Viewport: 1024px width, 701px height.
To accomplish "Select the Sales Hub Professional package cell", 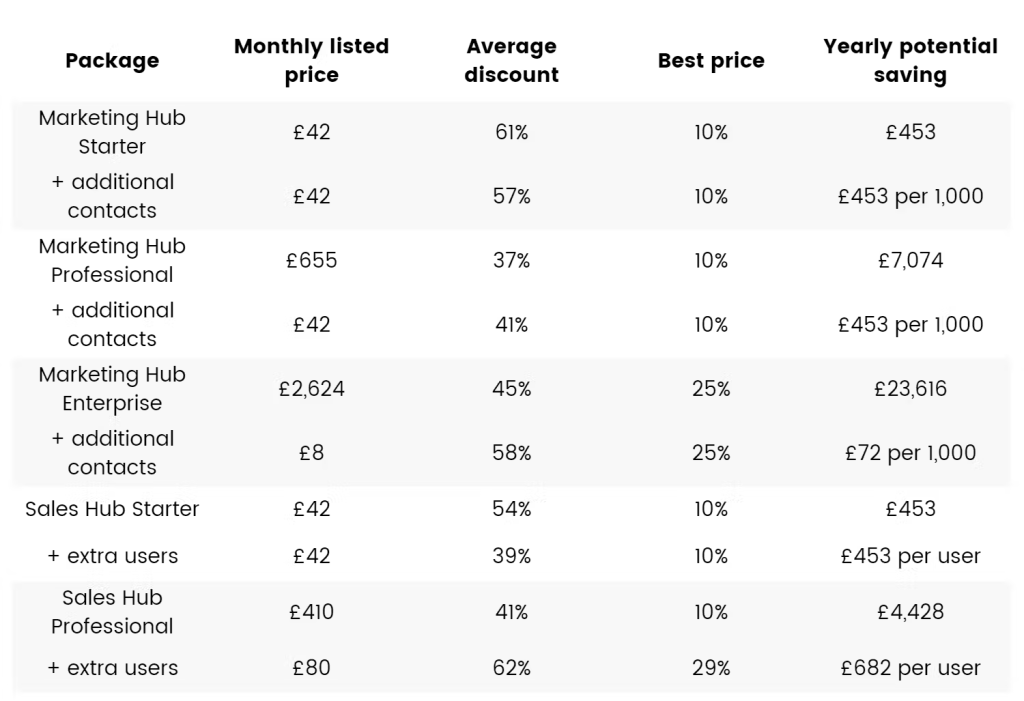I will (x=112, y=612).
